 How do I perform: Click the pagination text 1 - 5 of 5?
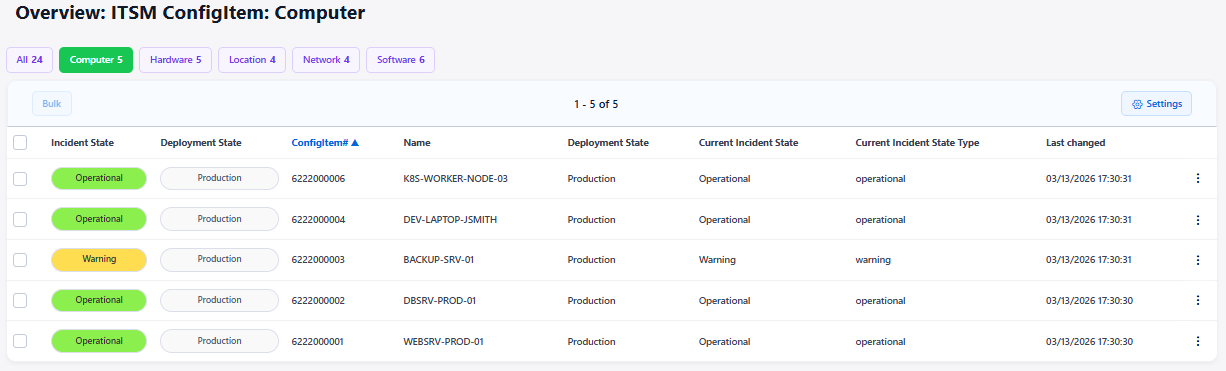pos(596,104)
